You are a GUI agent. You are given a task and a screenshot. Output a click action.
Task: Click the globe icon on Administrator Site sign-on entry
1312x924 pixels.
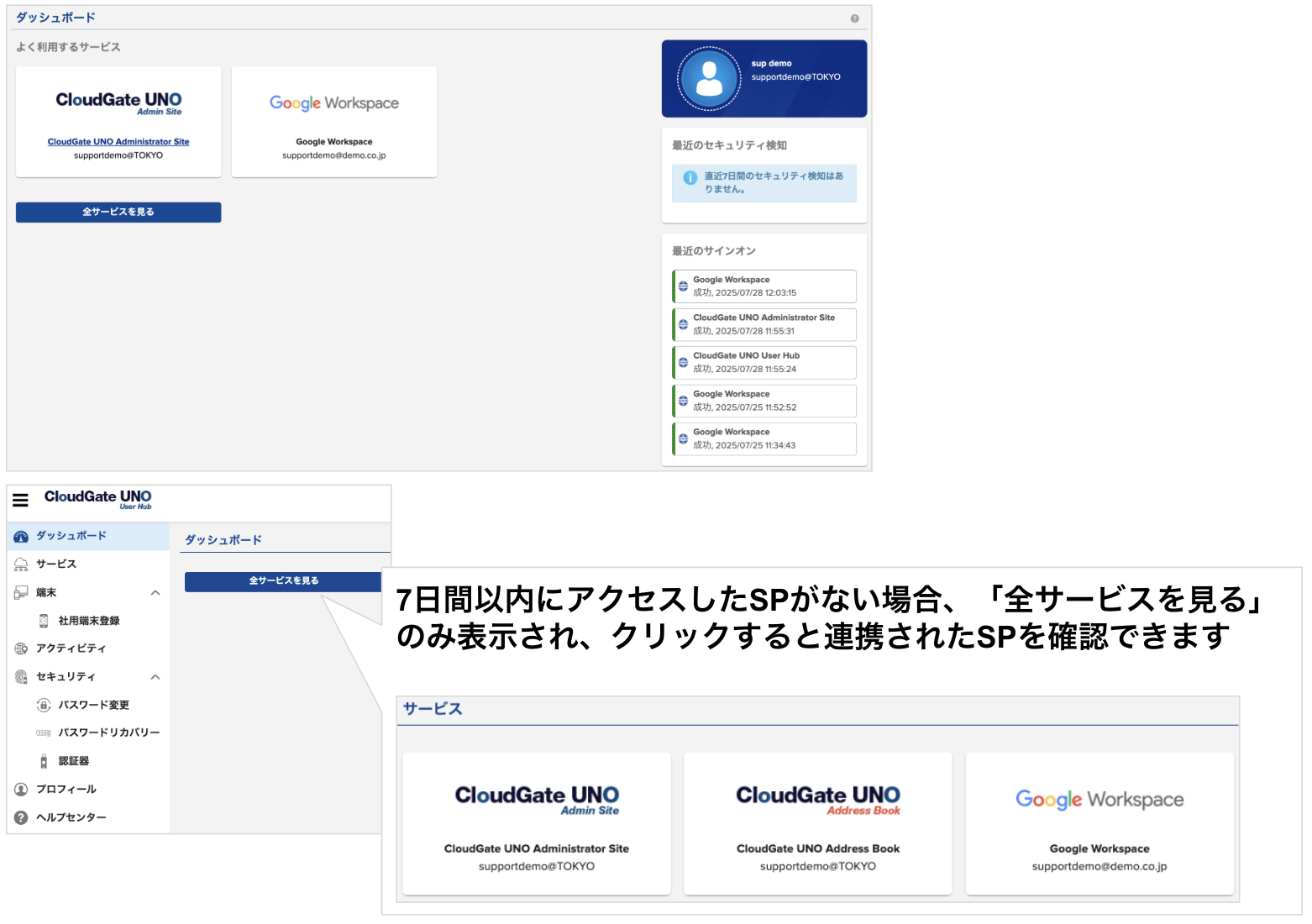(684, 324)
